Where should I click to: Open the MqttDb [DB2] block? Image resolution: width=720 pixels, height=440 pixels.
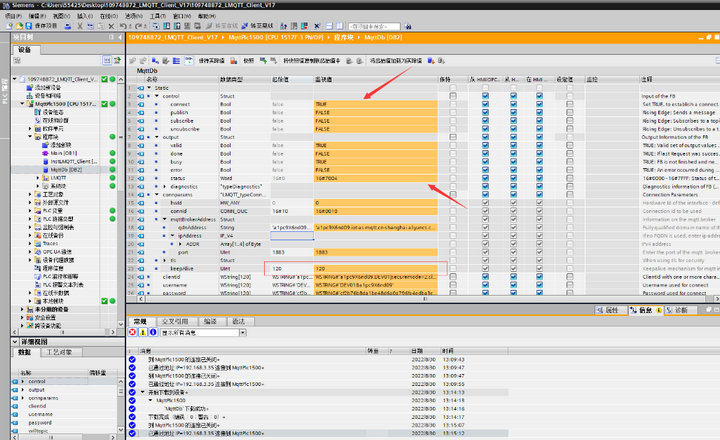58,170
